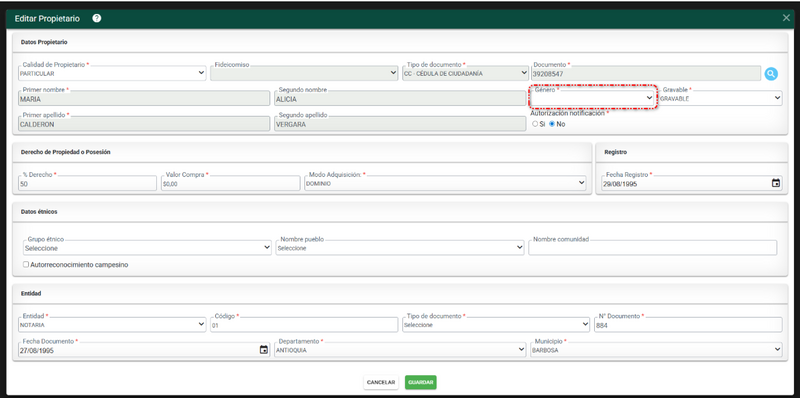Expand the Nombre pueblo dropdown
The width and height of the screenshot is (800, 398).
pos(400,247)
